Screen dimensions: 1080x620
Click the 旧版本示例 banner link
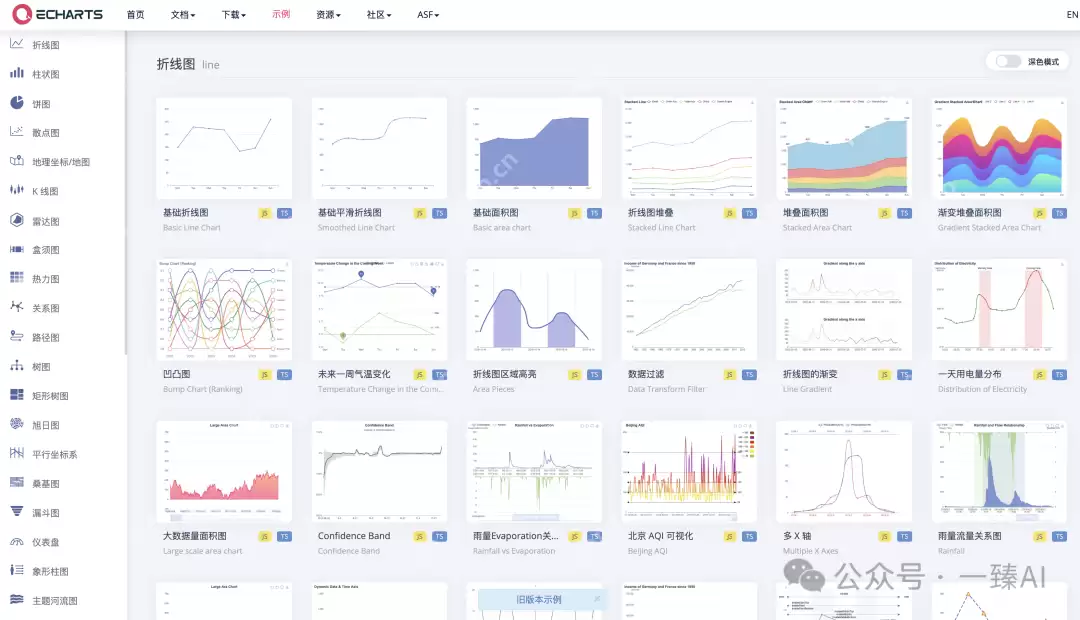point(538,599)
